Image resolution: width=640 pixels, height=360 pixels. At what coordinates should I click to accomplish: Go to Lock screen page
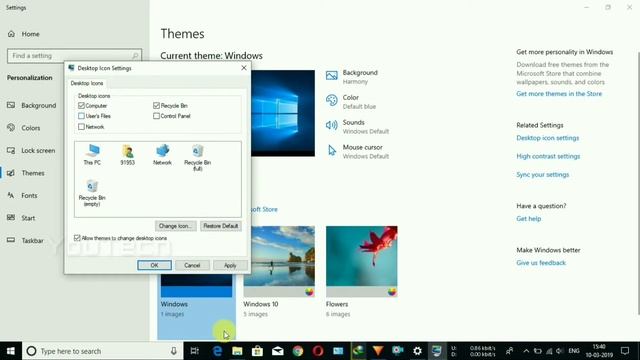[x=31, y=150]
